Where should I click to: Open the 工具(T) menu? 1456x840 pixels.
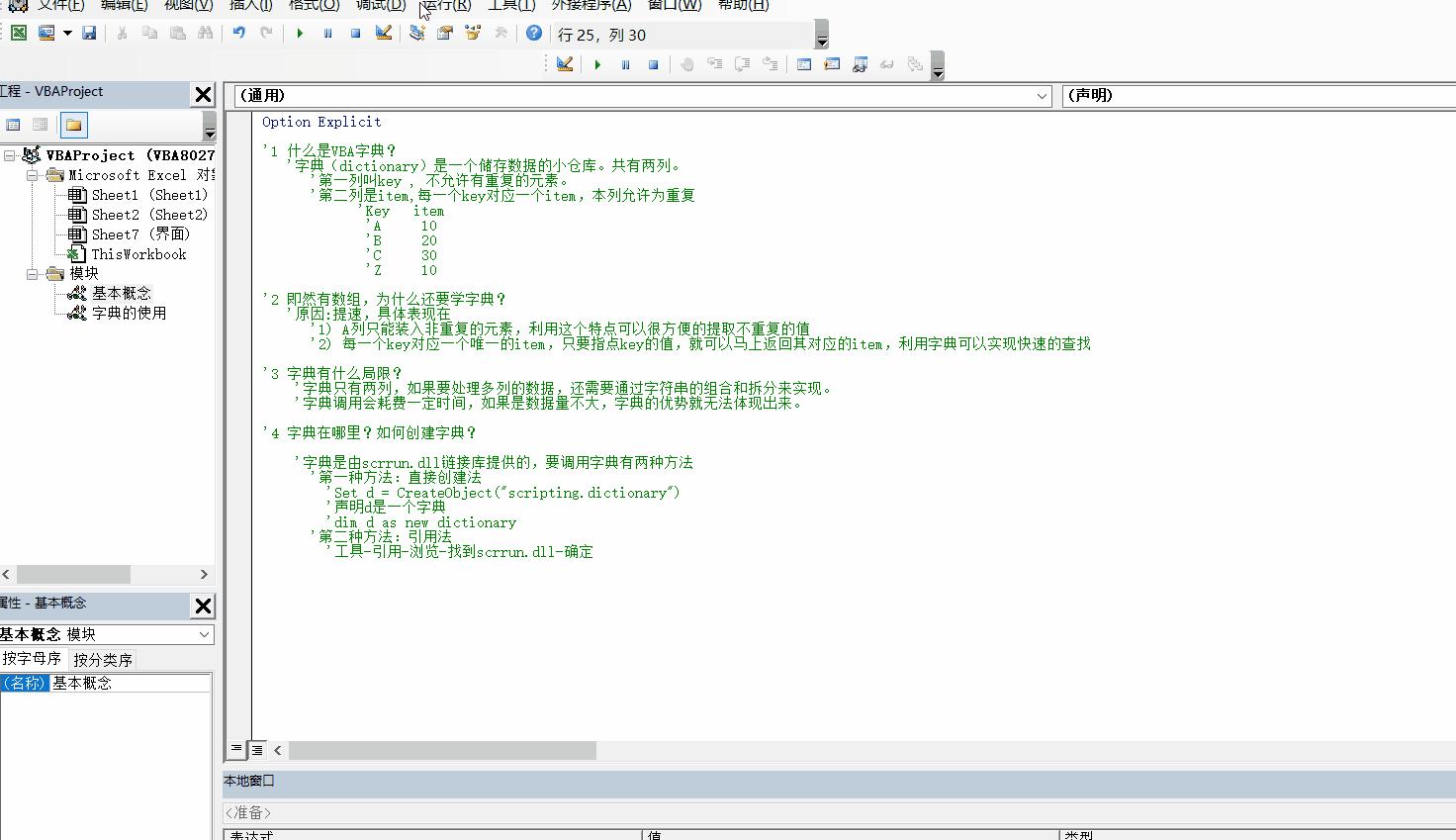click(511, 5)
